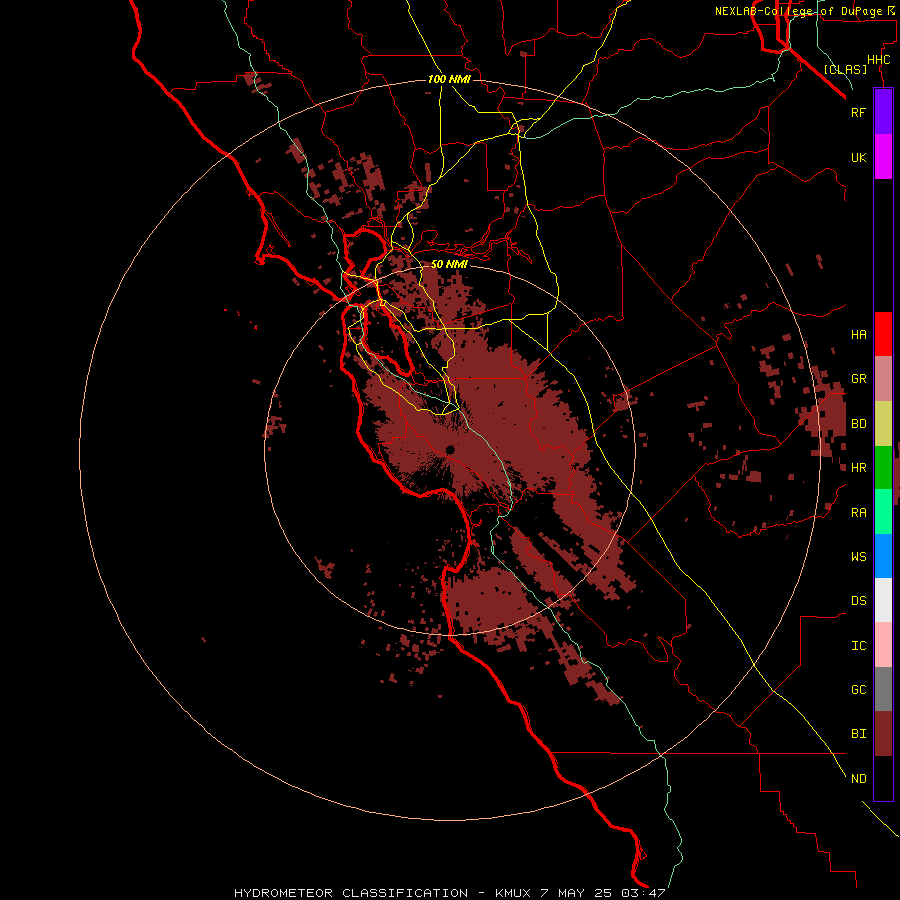This screenshot has height=900, width=900.
Task: Click the KMUX radar site center dot
Action: tap(450, 449)
